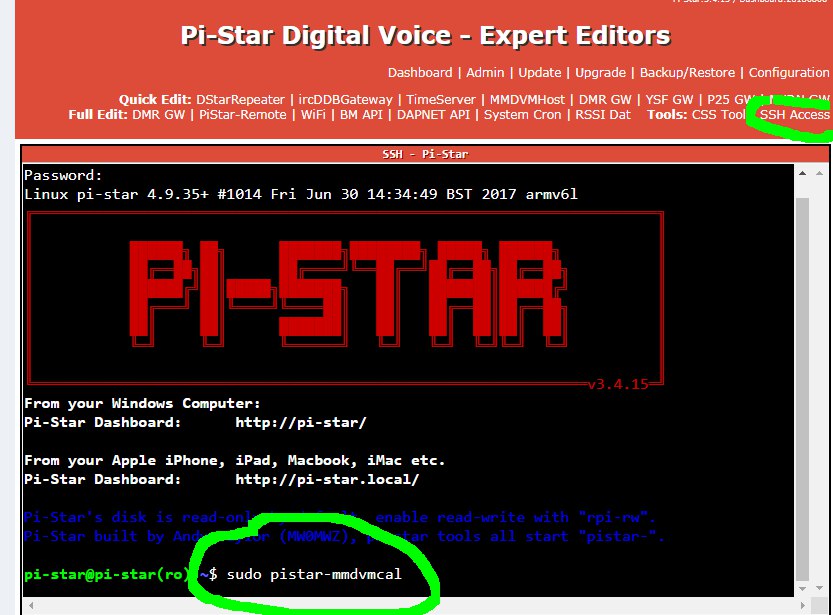
Task: Go to the Admin page
Action: [x=485, y=72]
